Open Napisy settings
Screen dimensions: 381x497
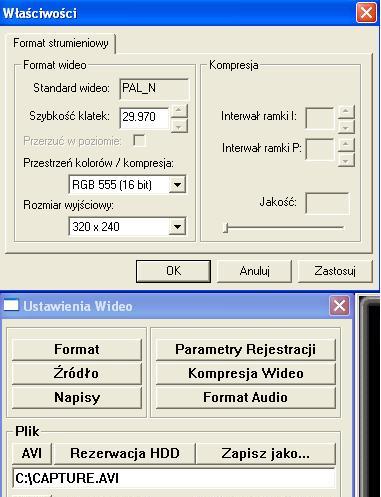[x=77, y=397]
